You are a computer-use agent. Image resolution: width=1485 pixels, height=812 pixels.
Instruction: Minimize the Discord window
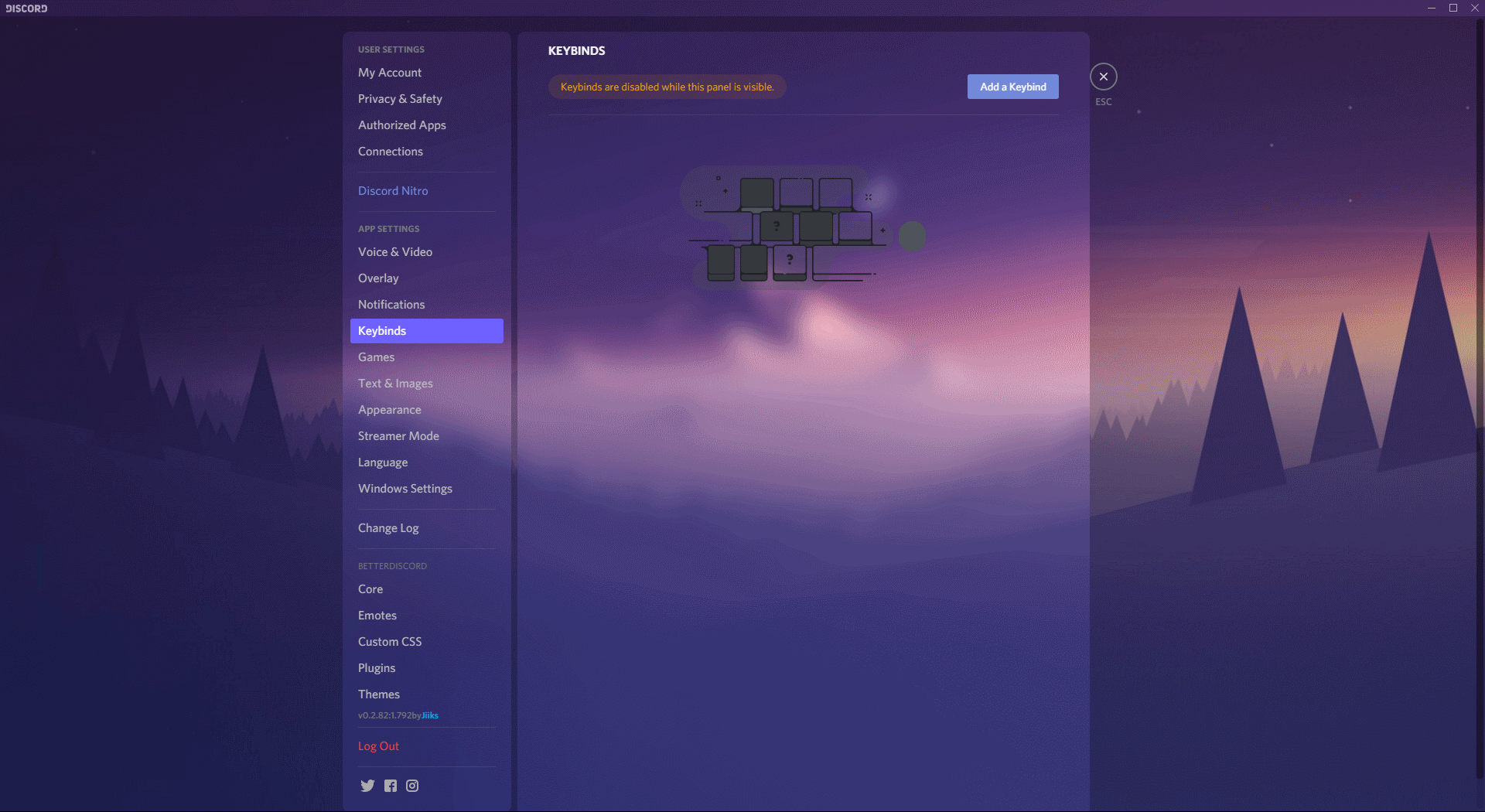(x=1432, y=8)
